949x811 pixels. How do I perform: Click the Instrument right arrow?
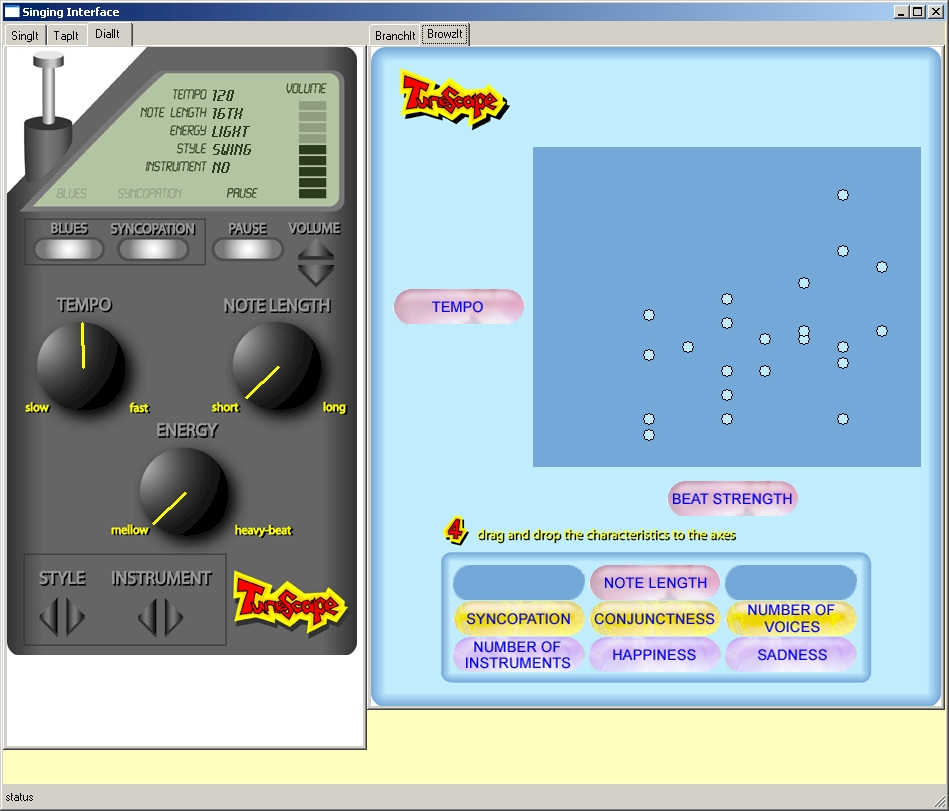coord(173,617)
